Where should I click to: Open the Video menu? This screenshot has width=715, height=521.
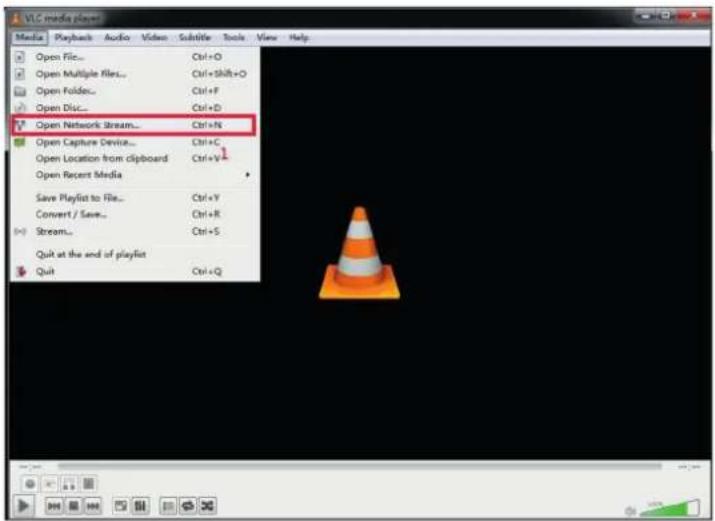[x=154, y=37]
